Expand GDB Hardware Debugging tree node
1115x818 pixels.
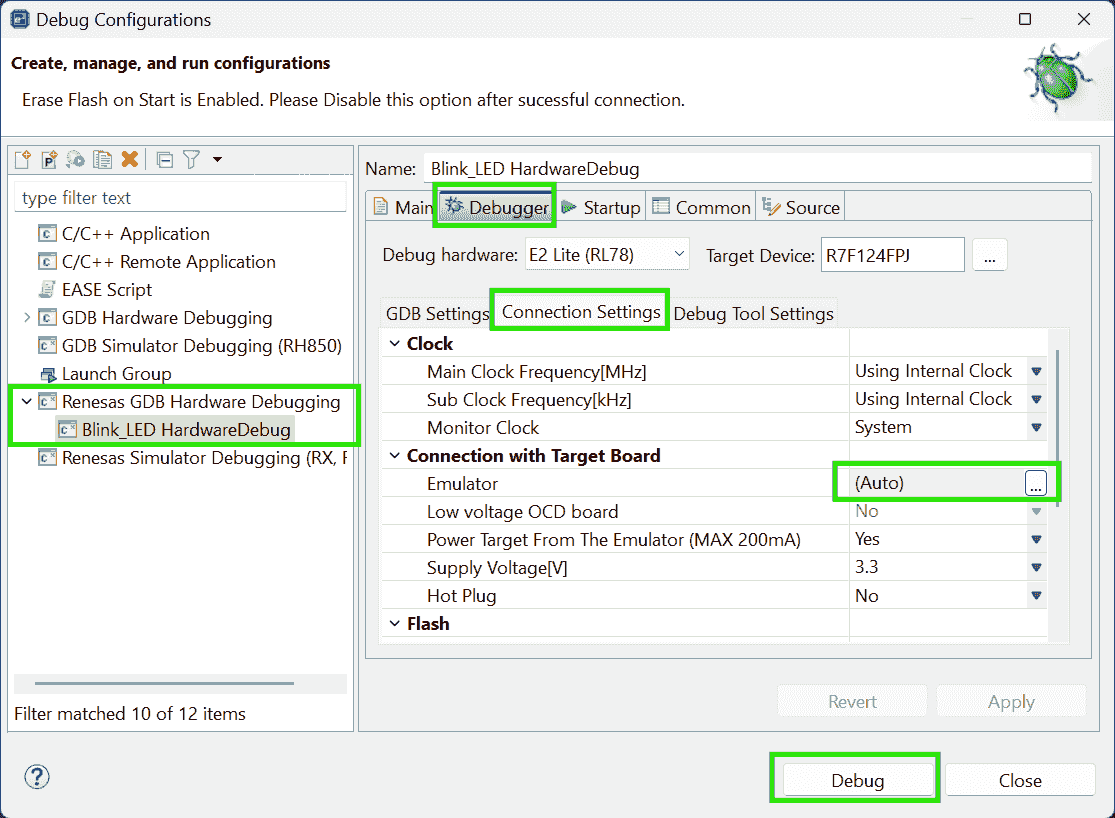coord(26,318)
